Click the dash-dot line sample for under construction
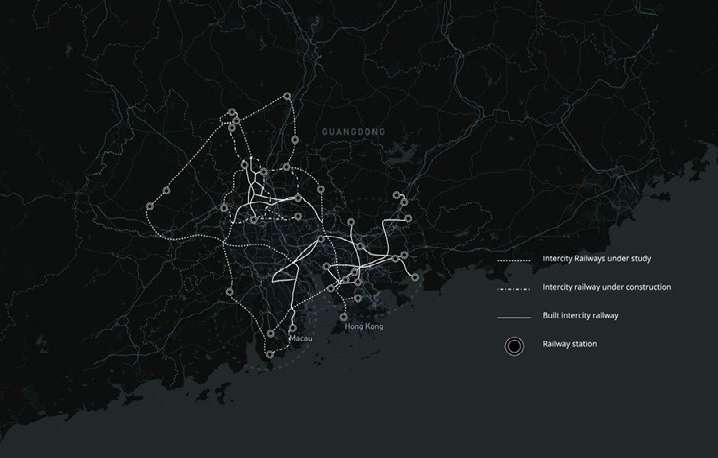 (x=514, y=289)
